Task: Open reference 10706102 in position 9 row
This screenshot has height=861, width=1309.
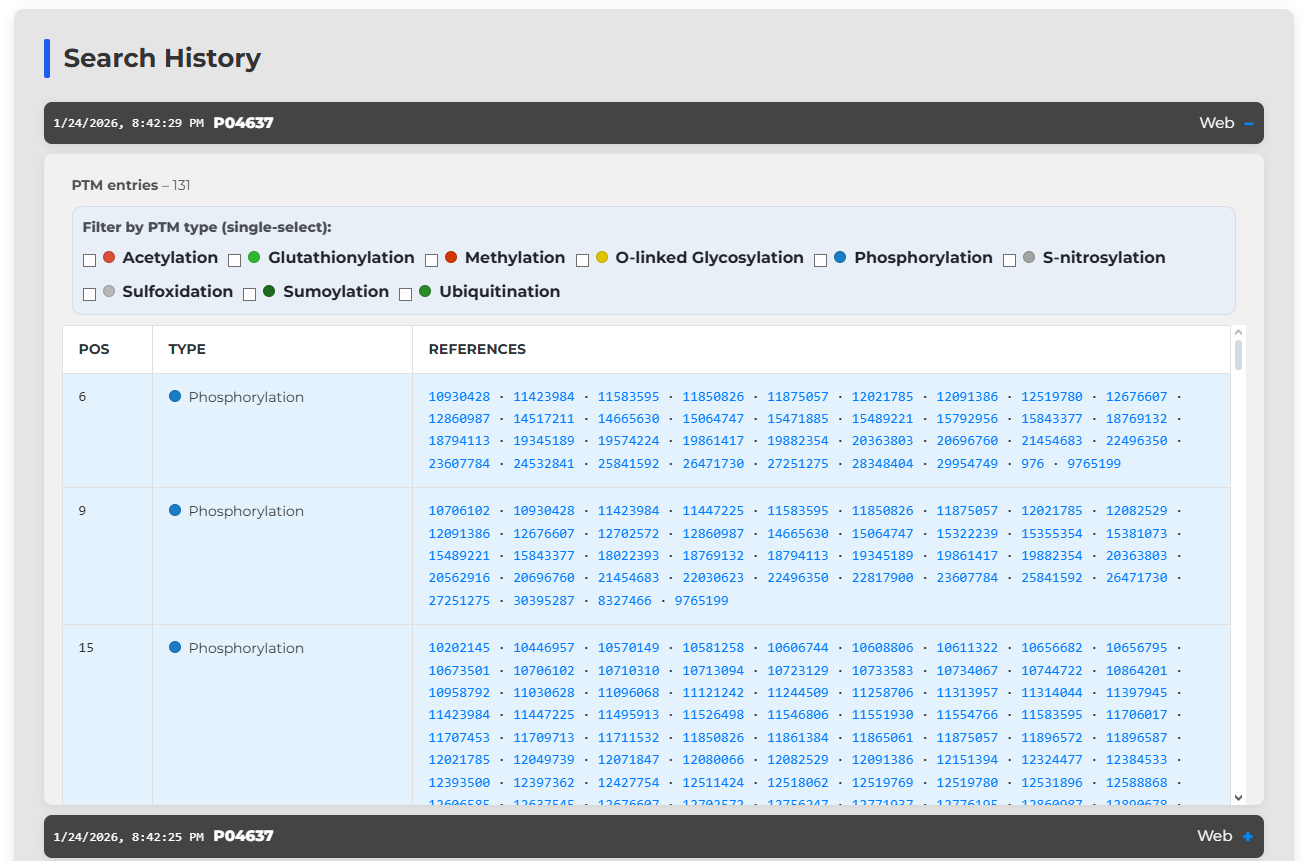Action: pyautogui.click(x=459, y=511)
